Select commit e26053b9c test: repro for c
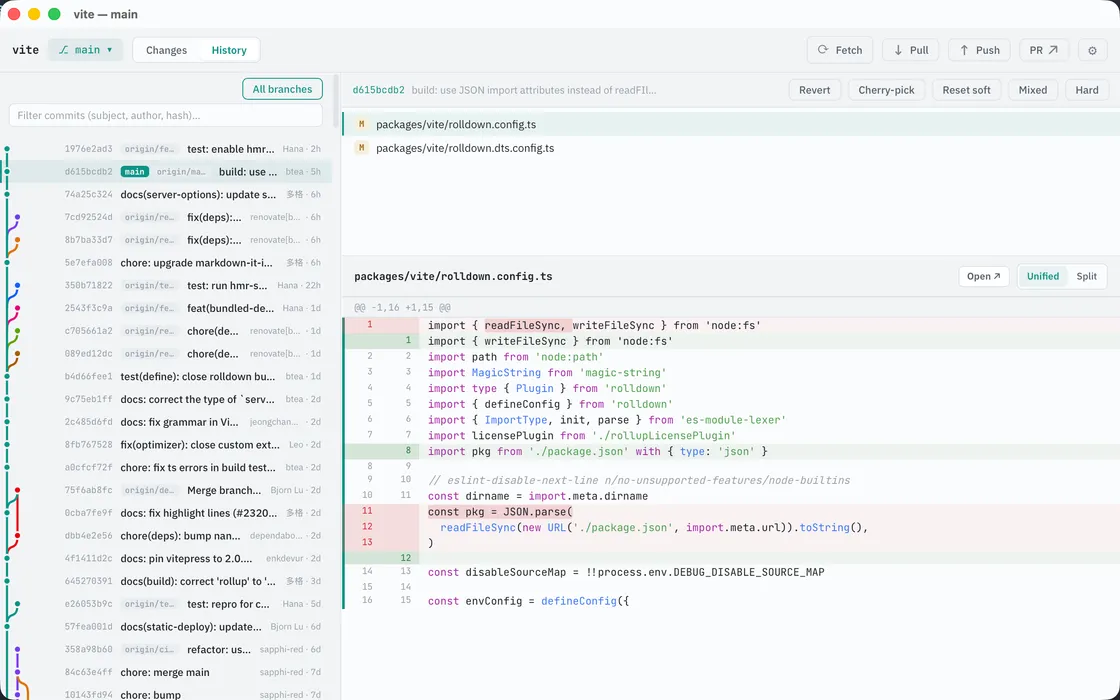The height and width of the screenshot is (700, 1120). point(166,604)
